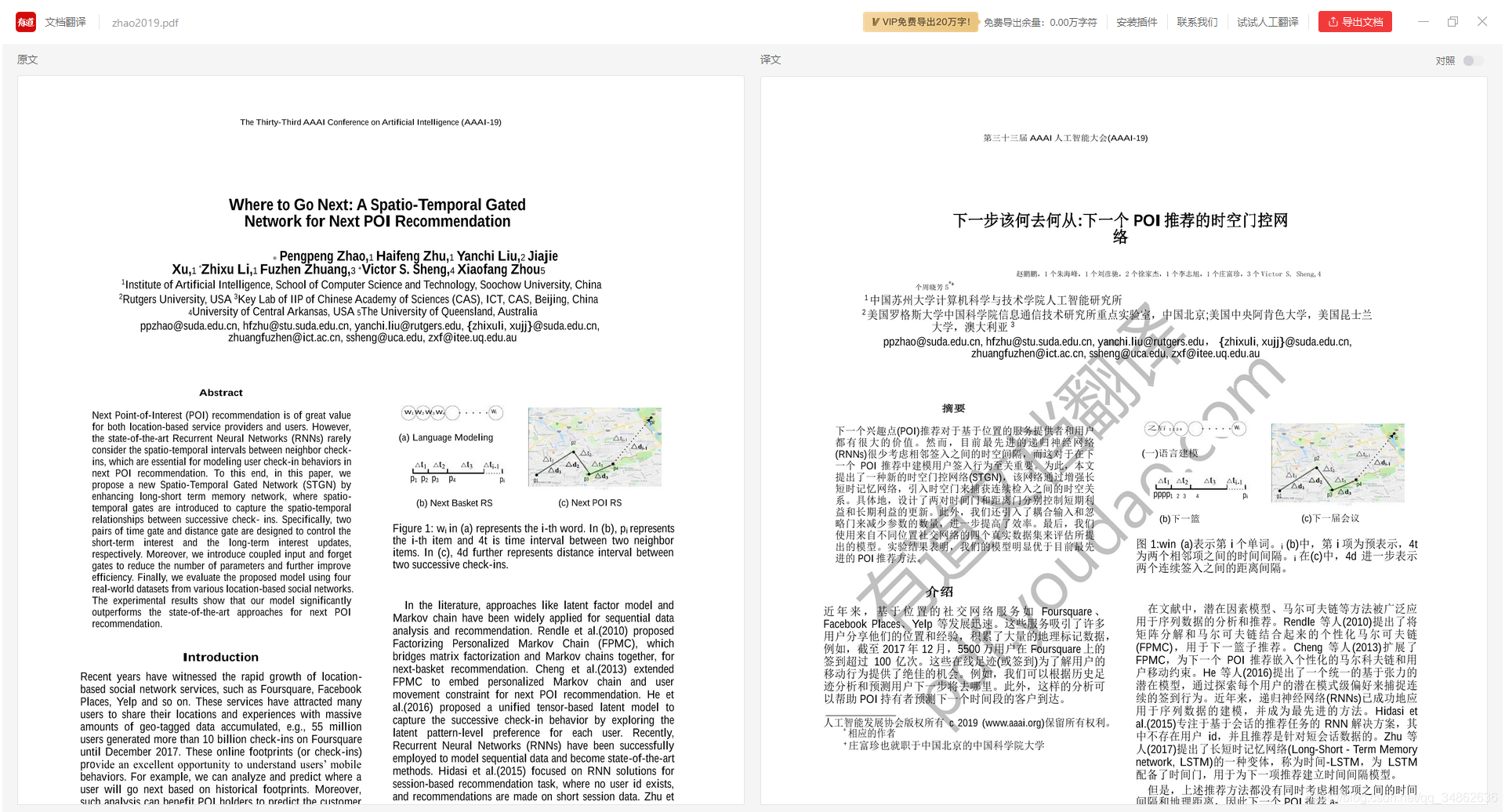The image size is (1505, 812).
Task: Open the 文档翻译 label
Action: pos(65,22)
